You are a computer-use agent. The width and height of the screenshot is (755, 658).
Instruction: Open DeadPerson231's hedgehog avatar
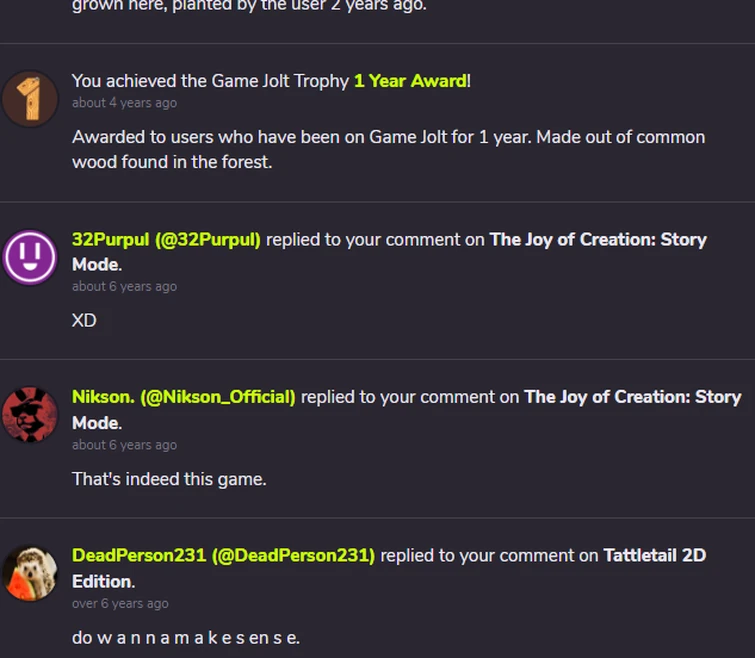[30, 573]
